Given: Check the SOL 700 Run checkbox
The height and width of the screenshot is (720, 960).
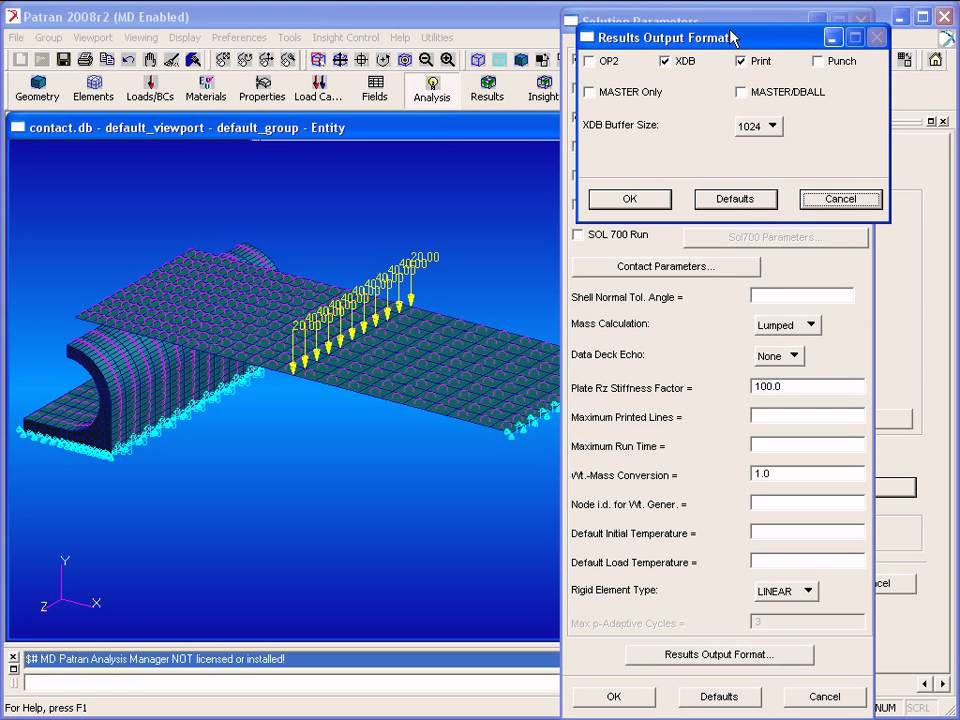Looking at the screenshot, I should pos(577,234).
